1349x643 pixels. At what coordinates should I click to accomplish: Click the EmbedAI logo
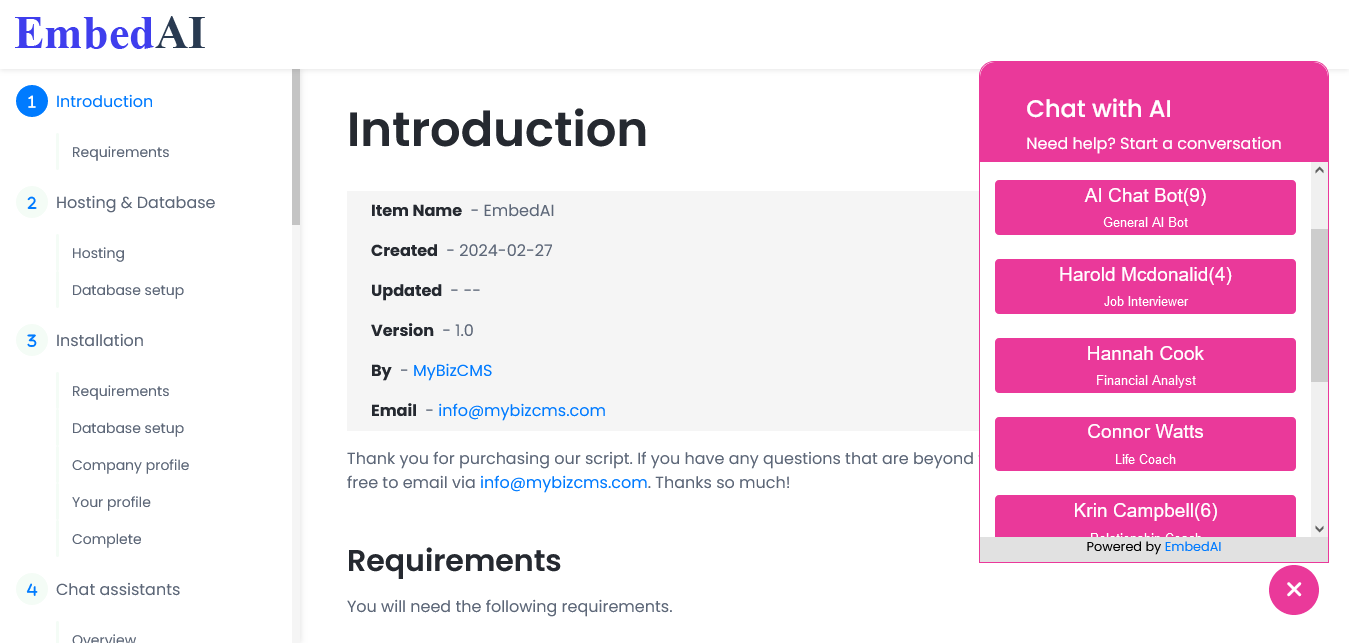point(110,33)
